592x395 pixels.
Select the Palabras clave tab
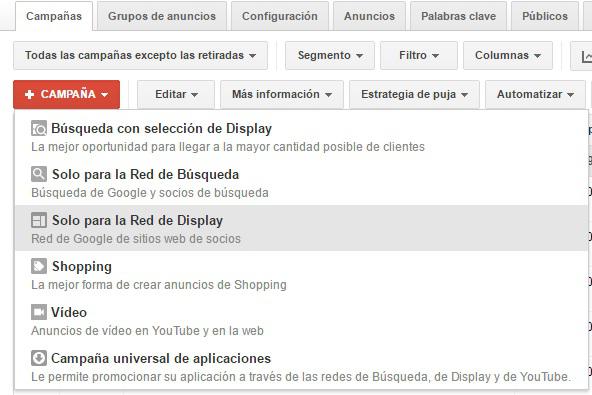tap(458, 16)
